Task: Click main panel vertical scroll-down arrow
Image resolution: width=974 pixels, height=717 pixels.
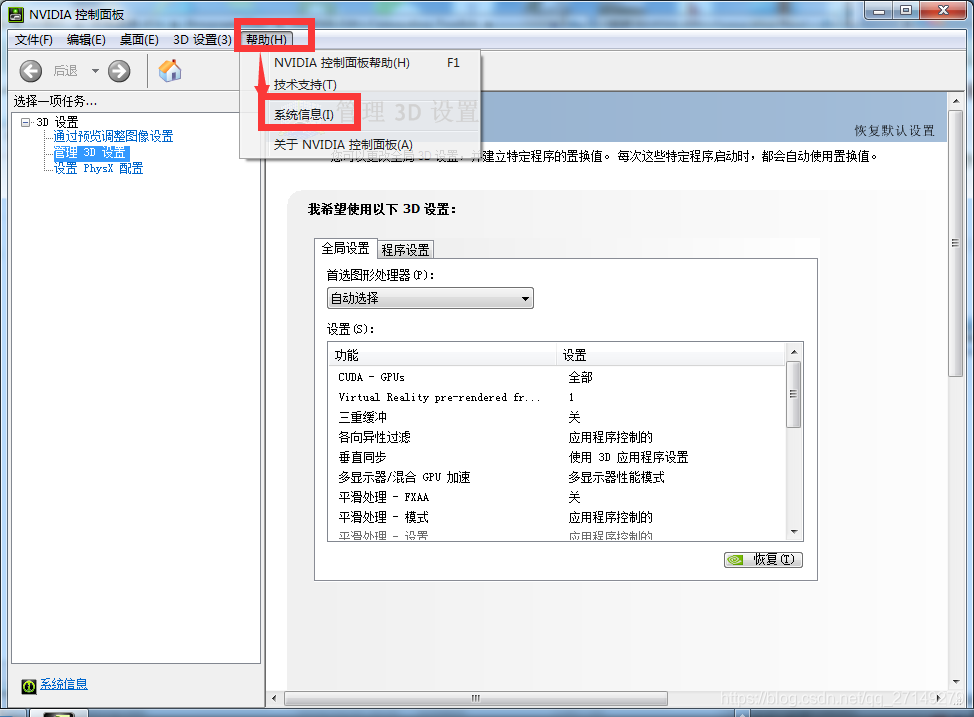Action: [x=955, y=682]
